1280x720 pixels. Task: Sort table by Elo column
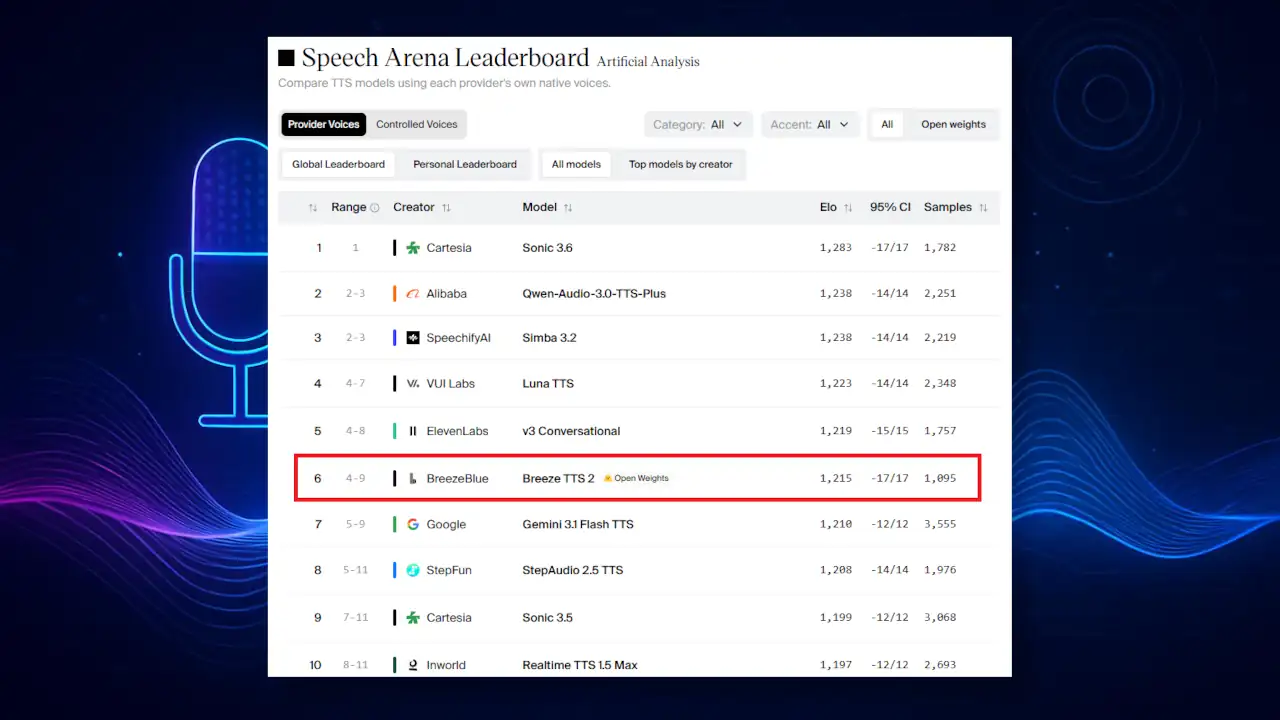[848, 208]
